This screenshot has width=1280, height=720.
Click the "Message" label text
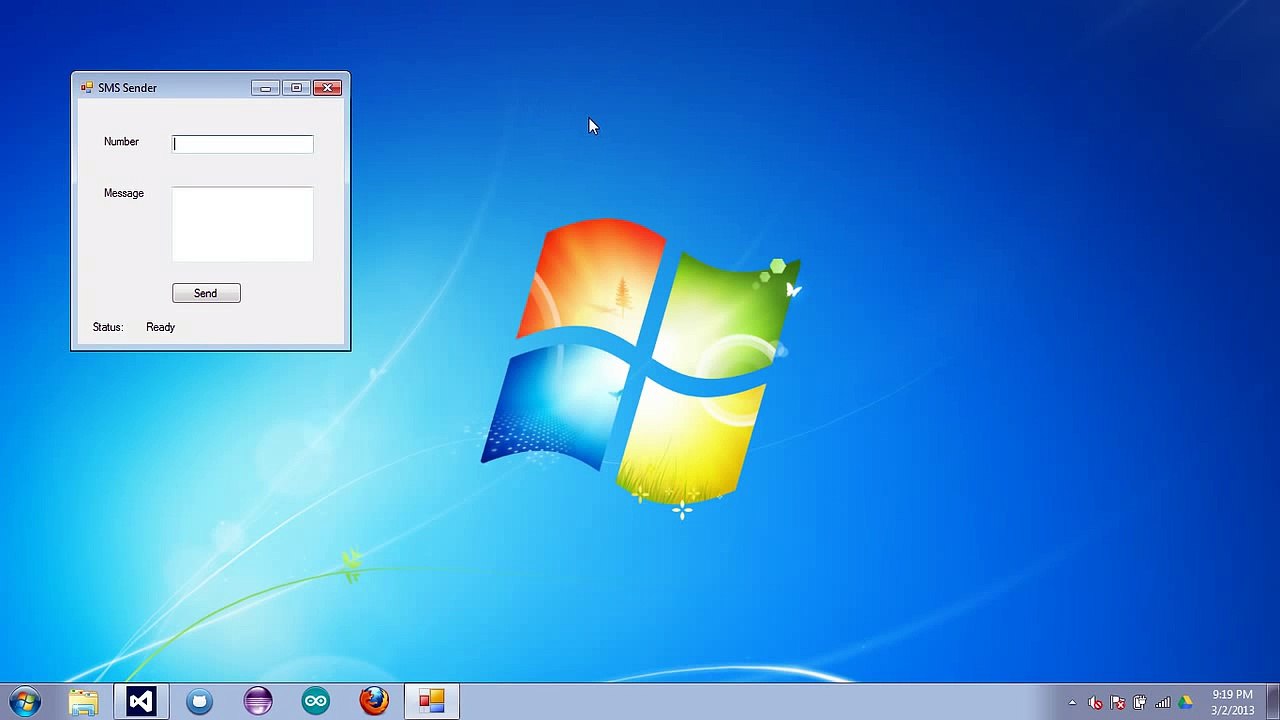point(124,193)
